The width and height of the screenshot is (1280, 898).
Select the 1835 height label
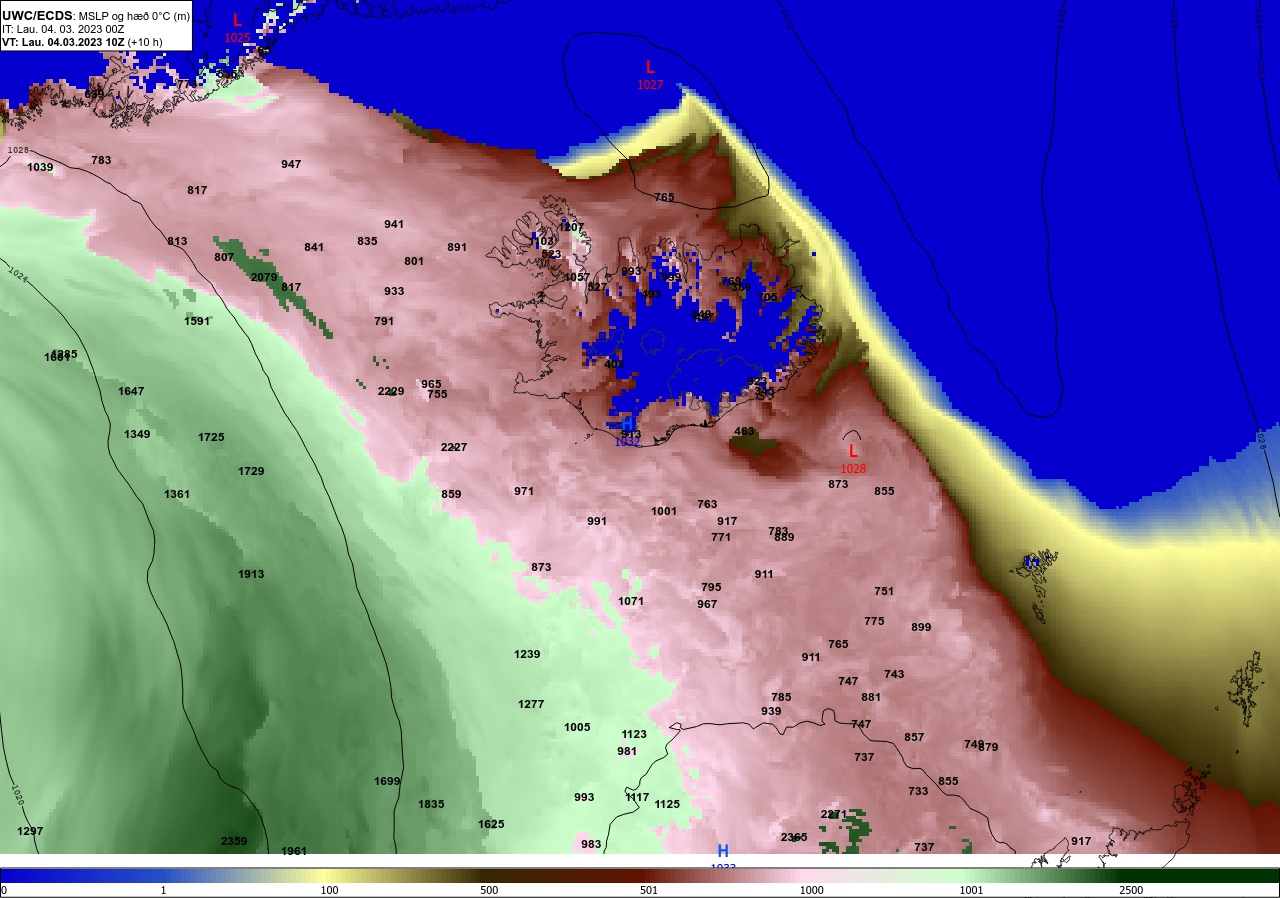(x=431, y=804)
